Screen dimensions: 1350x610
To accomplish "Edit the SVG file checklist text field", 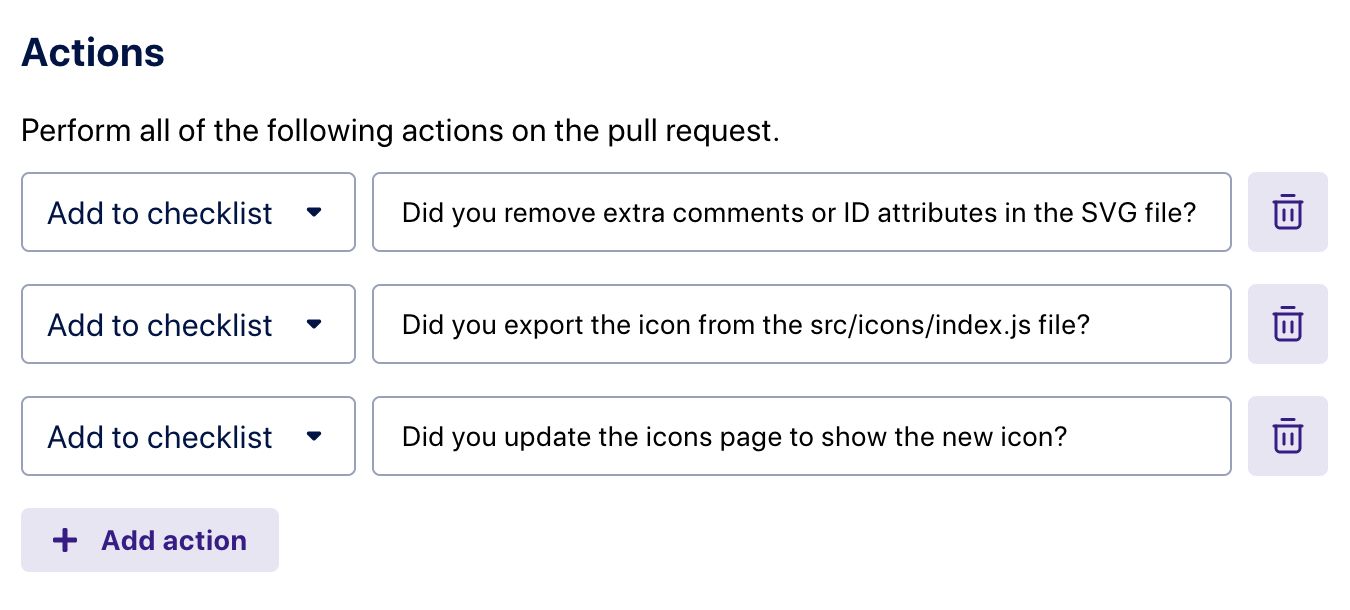I will (x=800, y=212).
